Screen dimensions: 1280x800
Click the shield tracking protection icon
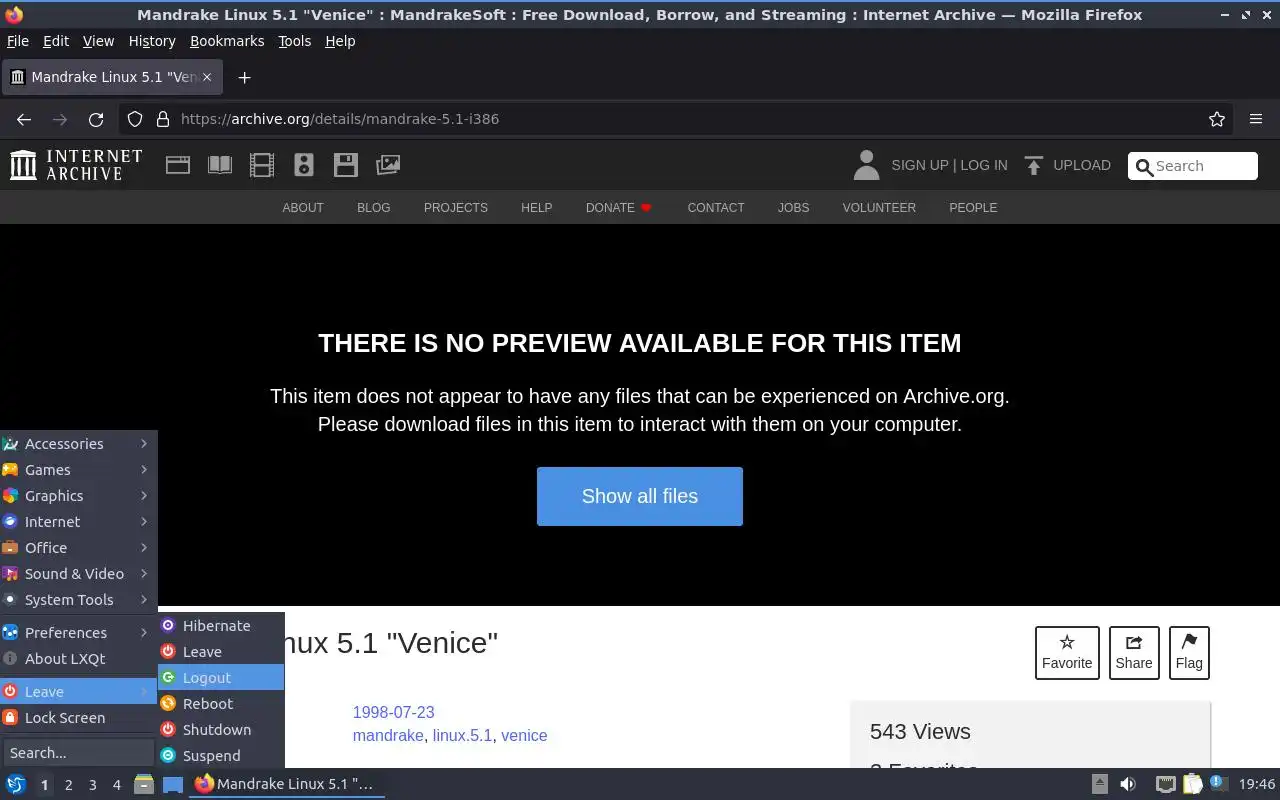(135, 119)
